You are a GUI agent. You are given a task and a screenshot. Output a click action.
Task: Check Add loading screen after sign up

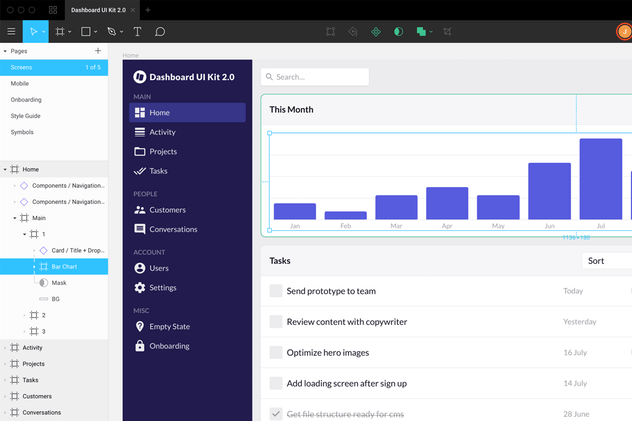coord(276,383)
